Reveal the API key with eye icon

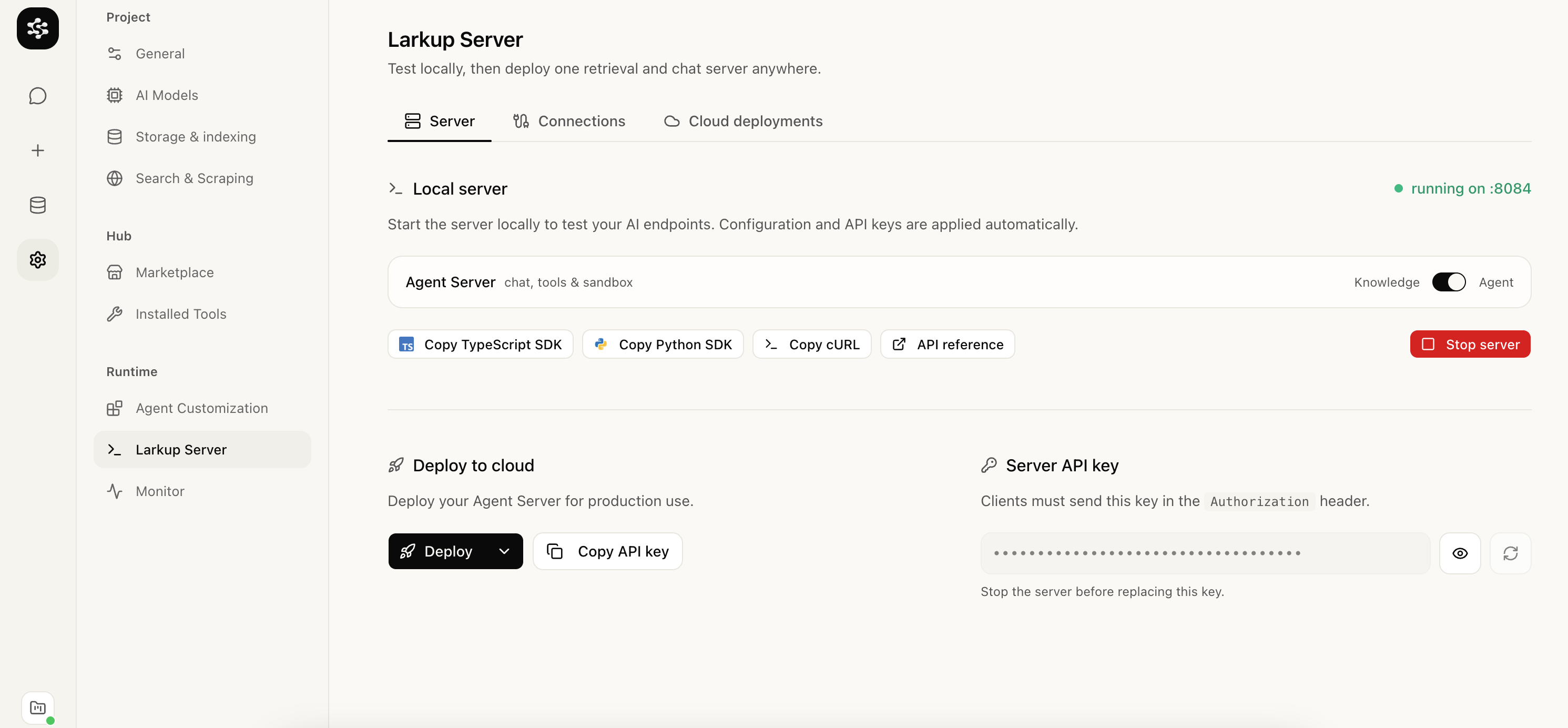pos(1460,553)
